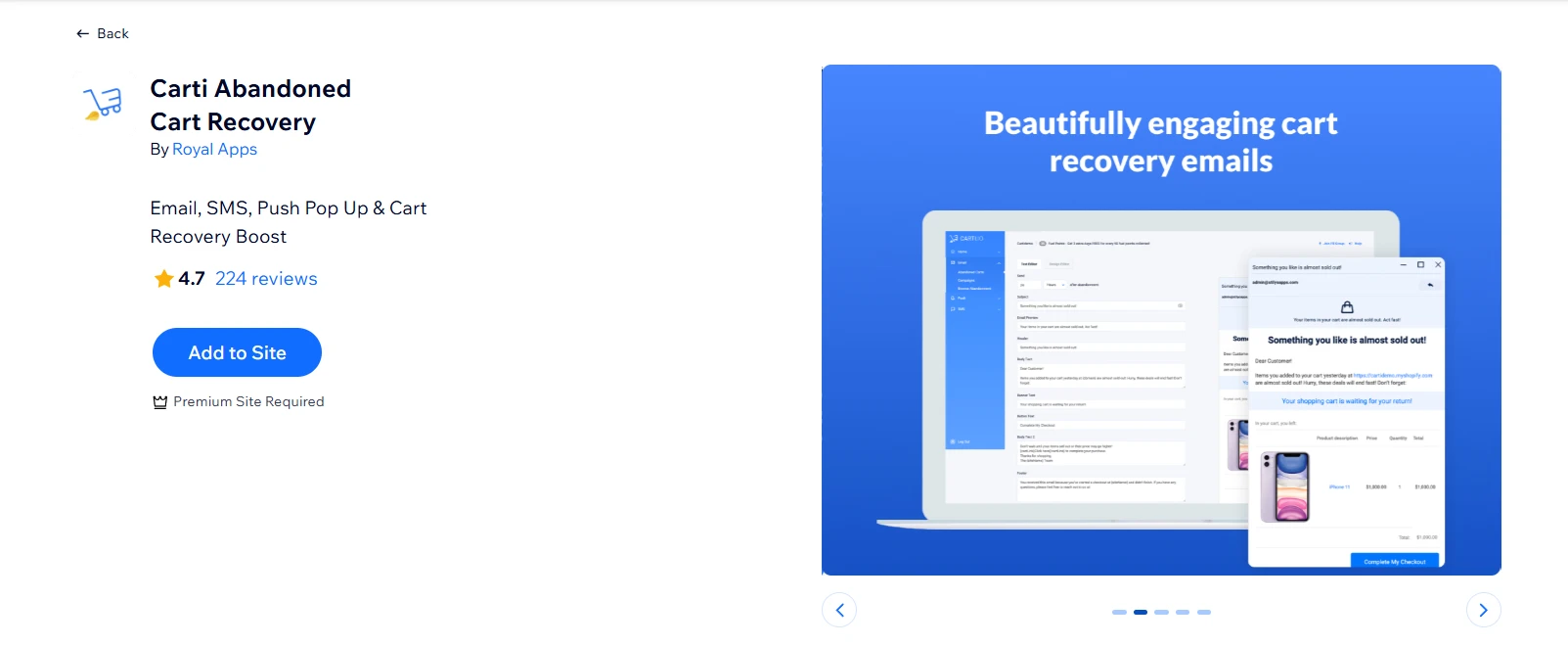1568x646 pixels.
Task: Open the Royal Apps developer link
Action: [x=214, y=149]
